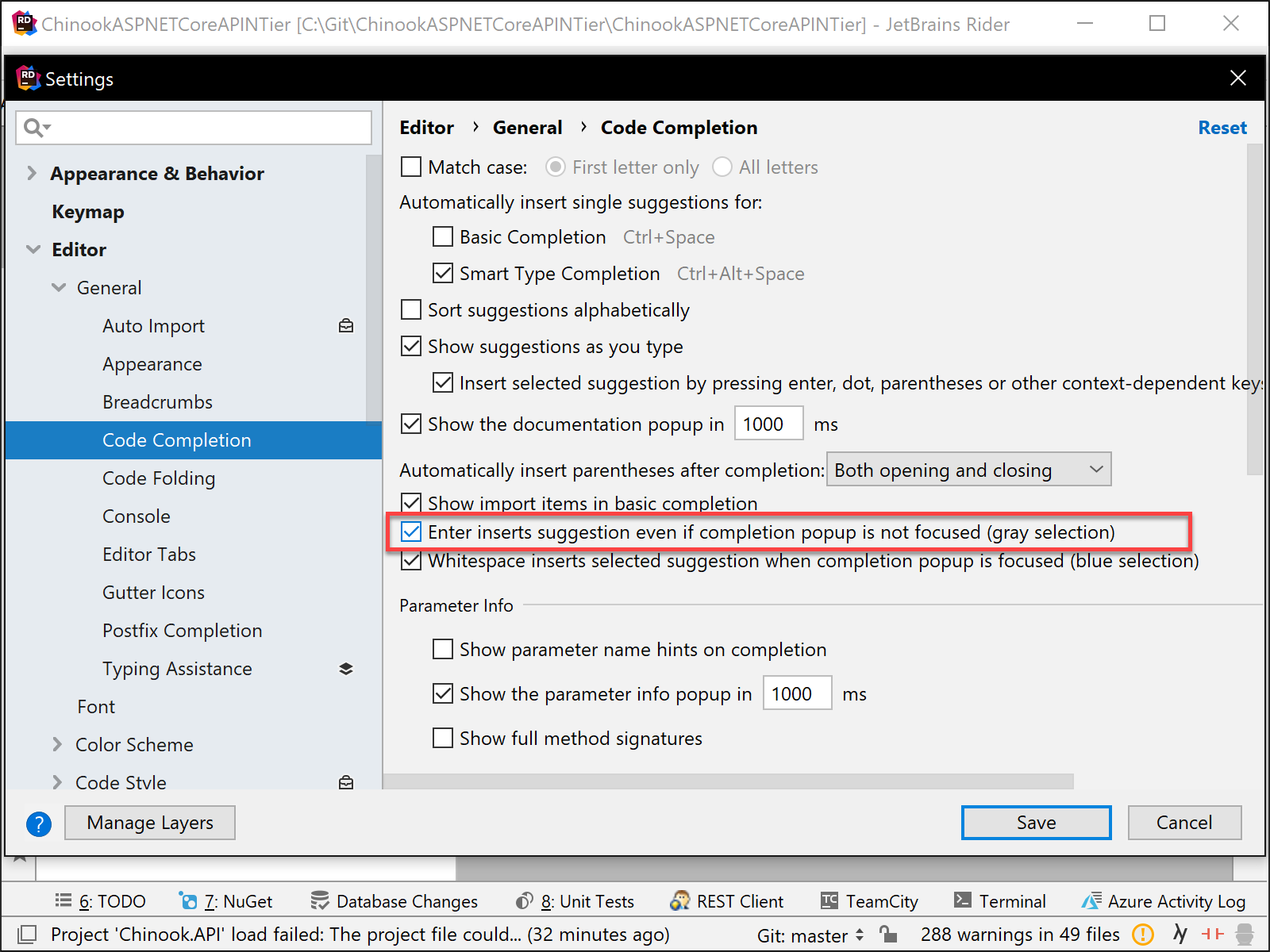Click the Manage Layers button
1270x952 pixels.
(x=150, y=823)
